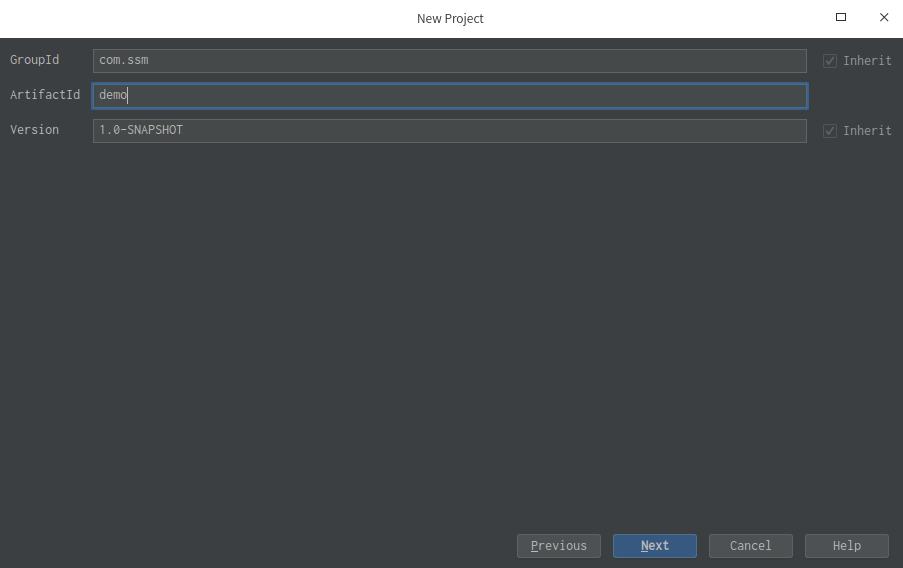Click the GroupId input field
Screen dimensions: 903x568
tap(450, 61)
